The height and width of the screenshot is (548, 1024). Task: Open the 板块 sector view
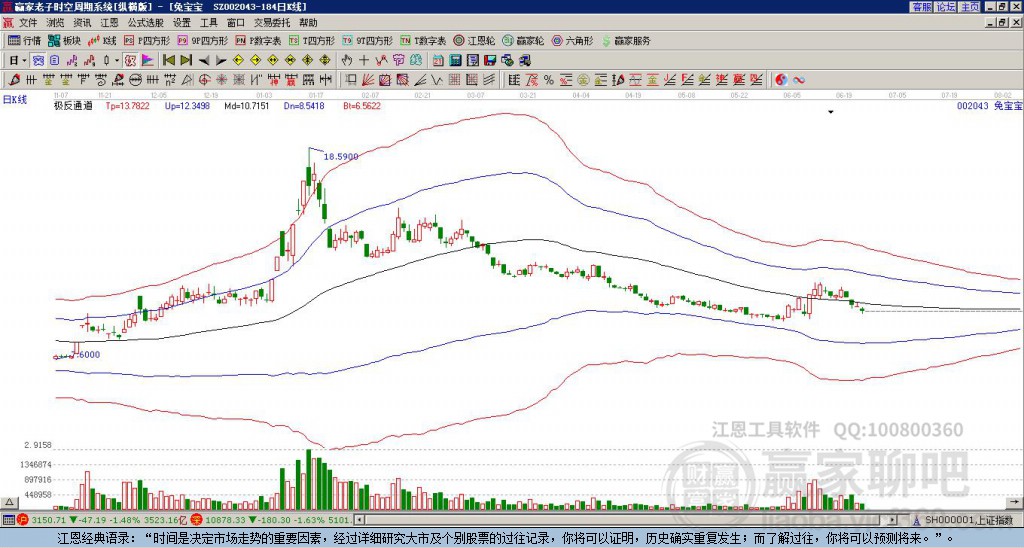64,40
